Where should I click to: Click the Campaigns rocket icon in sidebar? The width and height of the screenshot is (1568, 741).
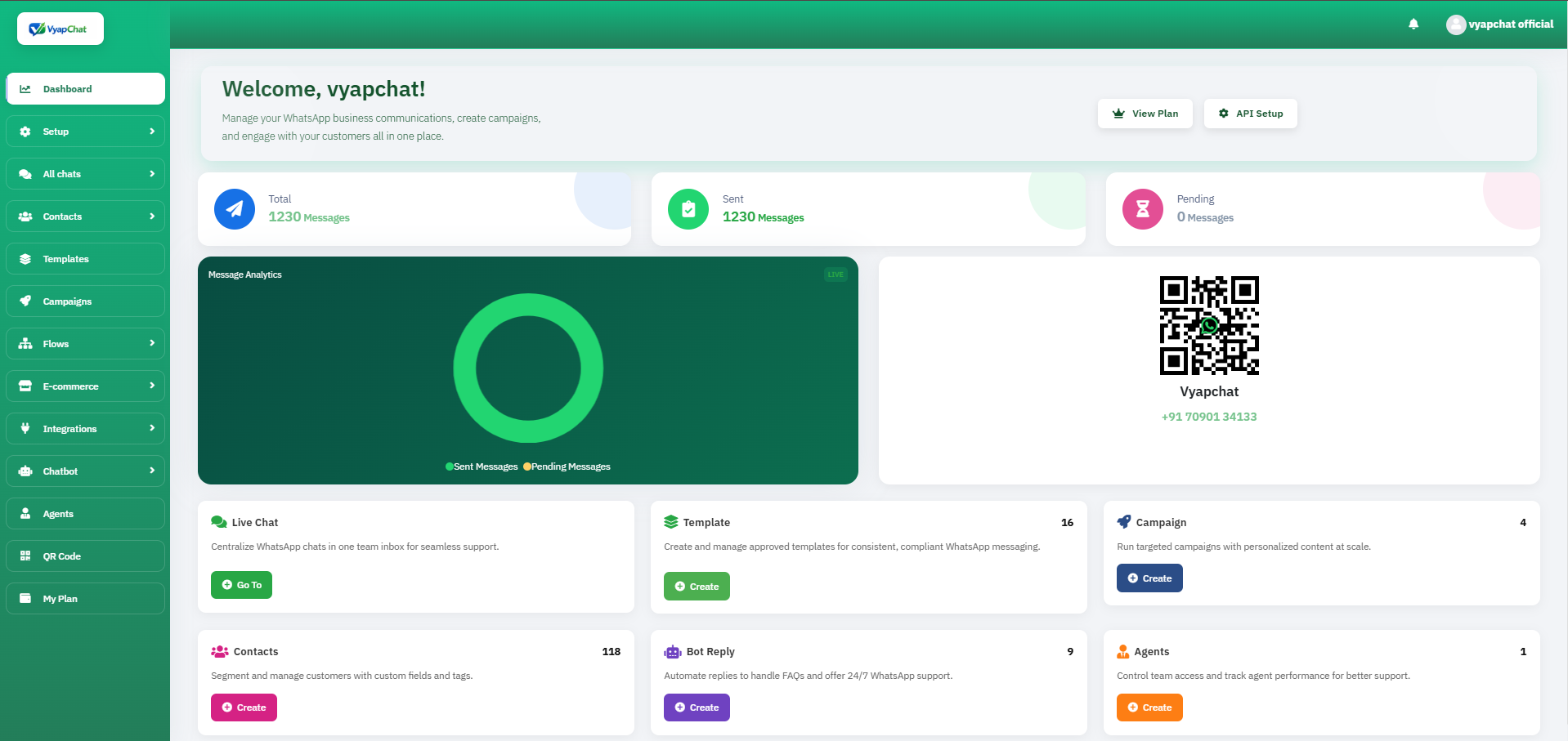[25, 301]
